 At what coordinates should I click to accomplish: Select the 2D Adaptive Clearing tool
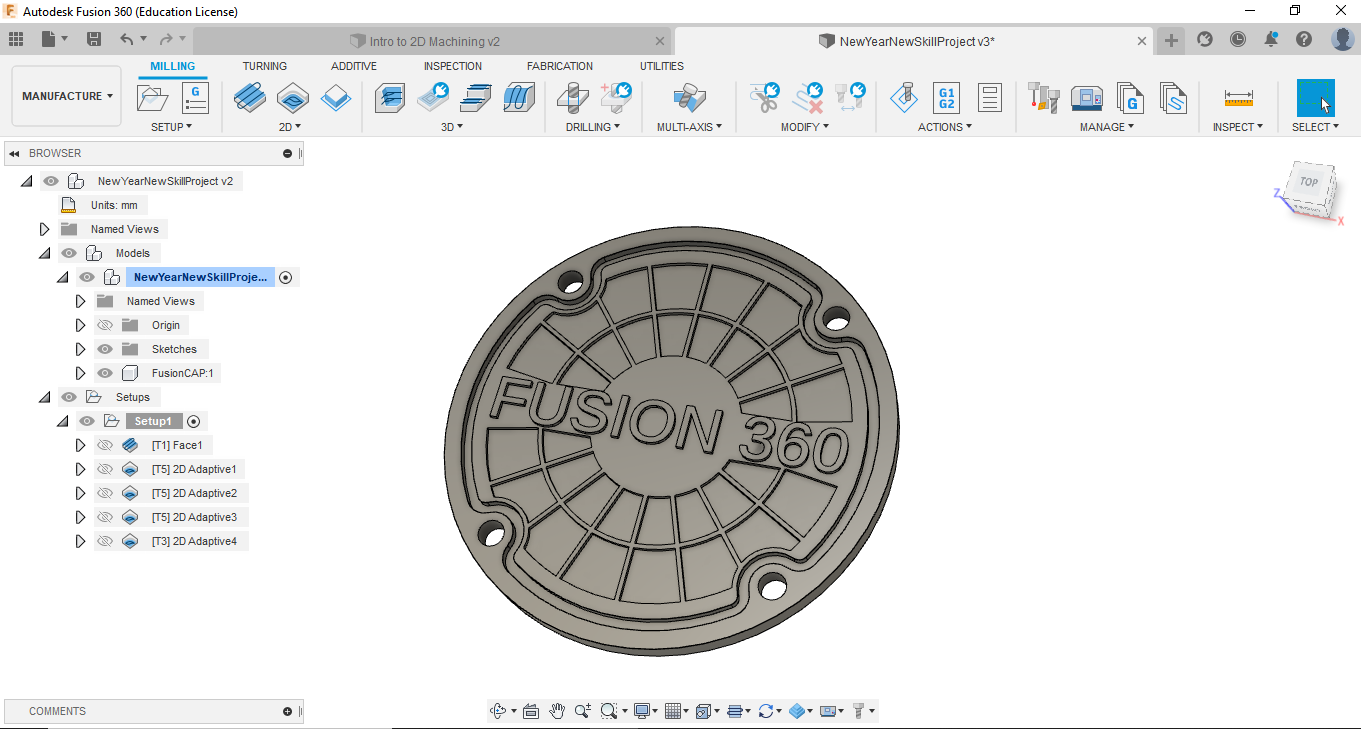292,98
